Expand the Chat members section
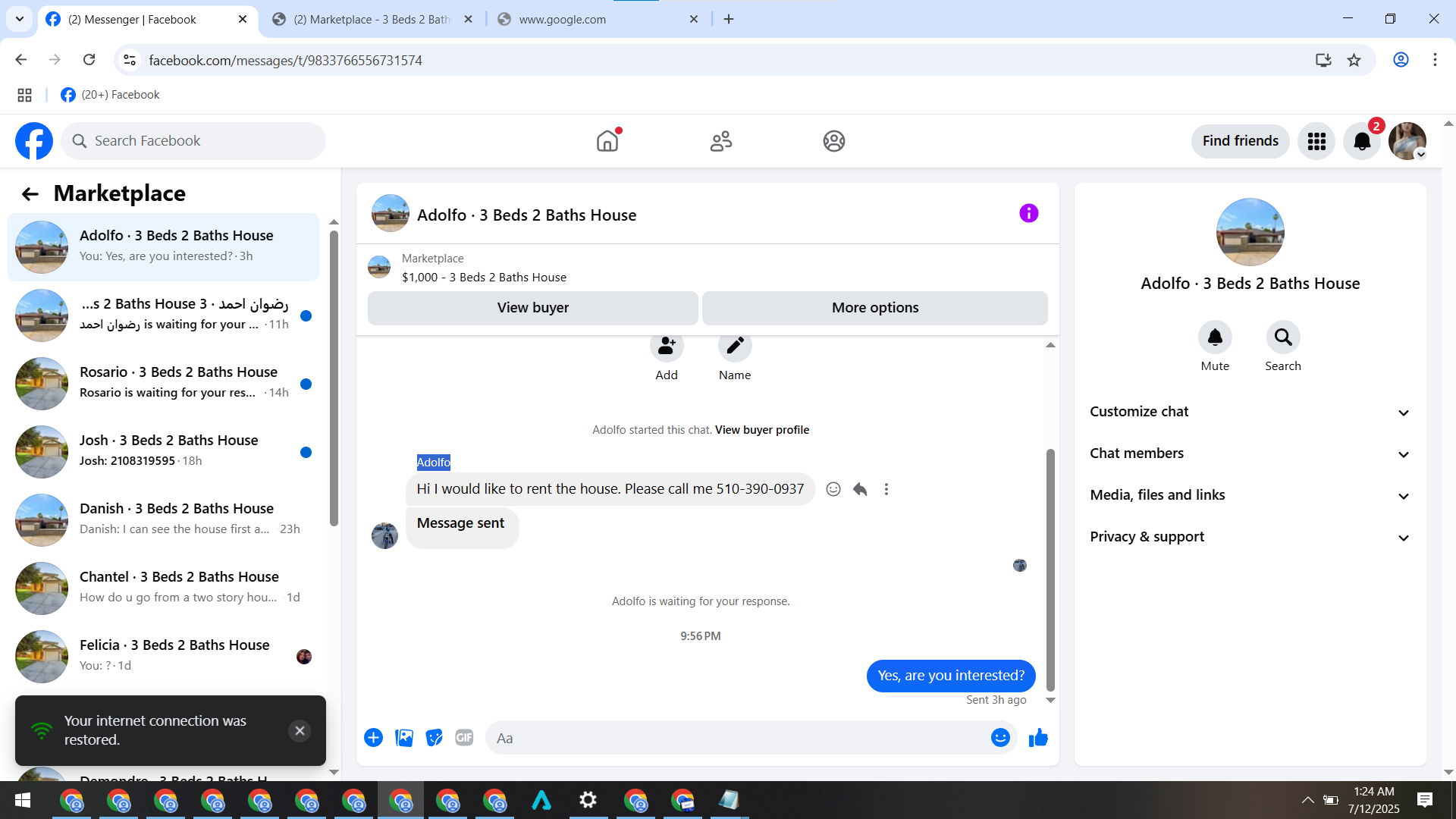 [x=1250, y=453]
